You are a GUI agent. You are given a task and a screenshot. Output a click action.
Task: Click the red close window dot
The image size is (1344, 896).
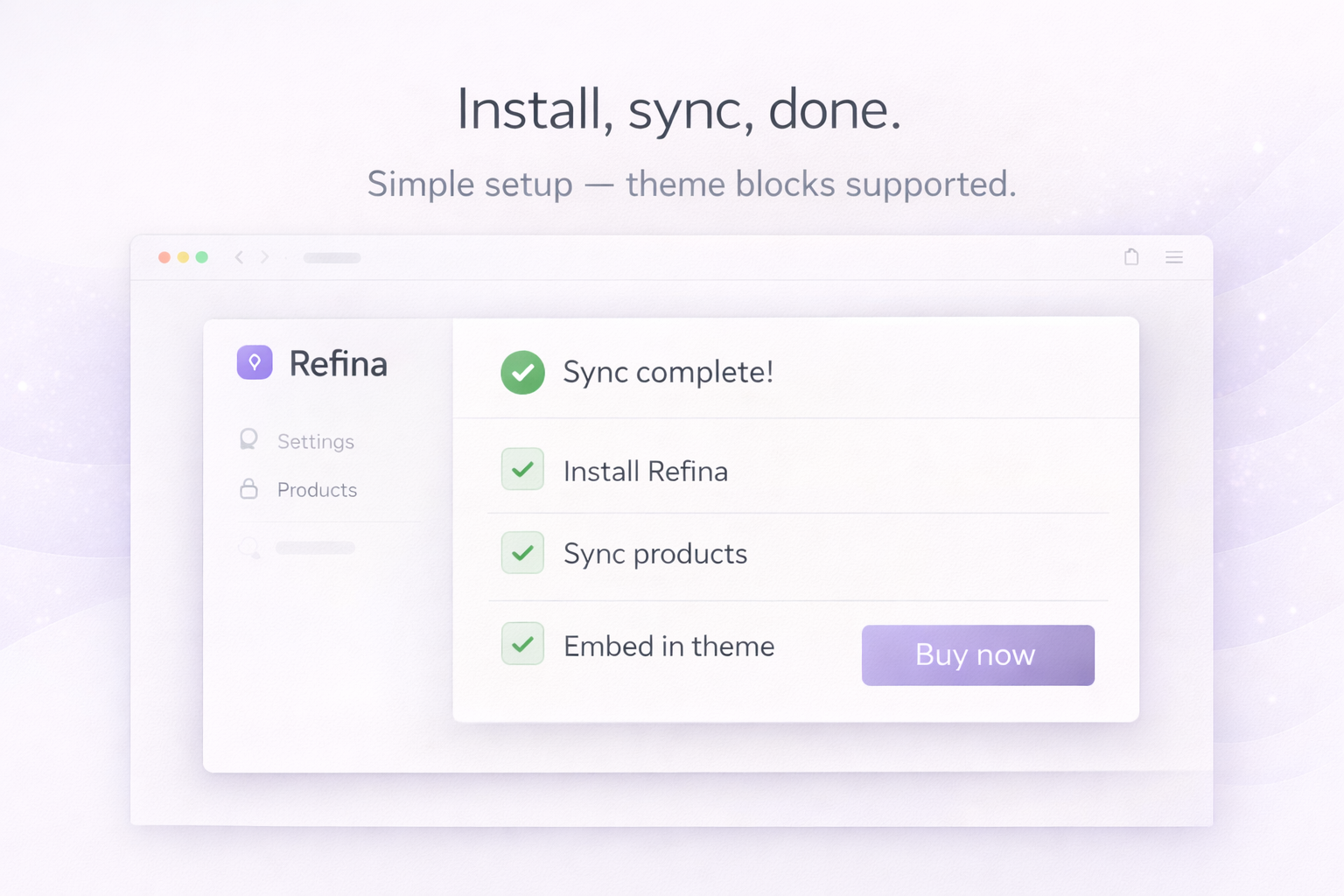[164, 257]
